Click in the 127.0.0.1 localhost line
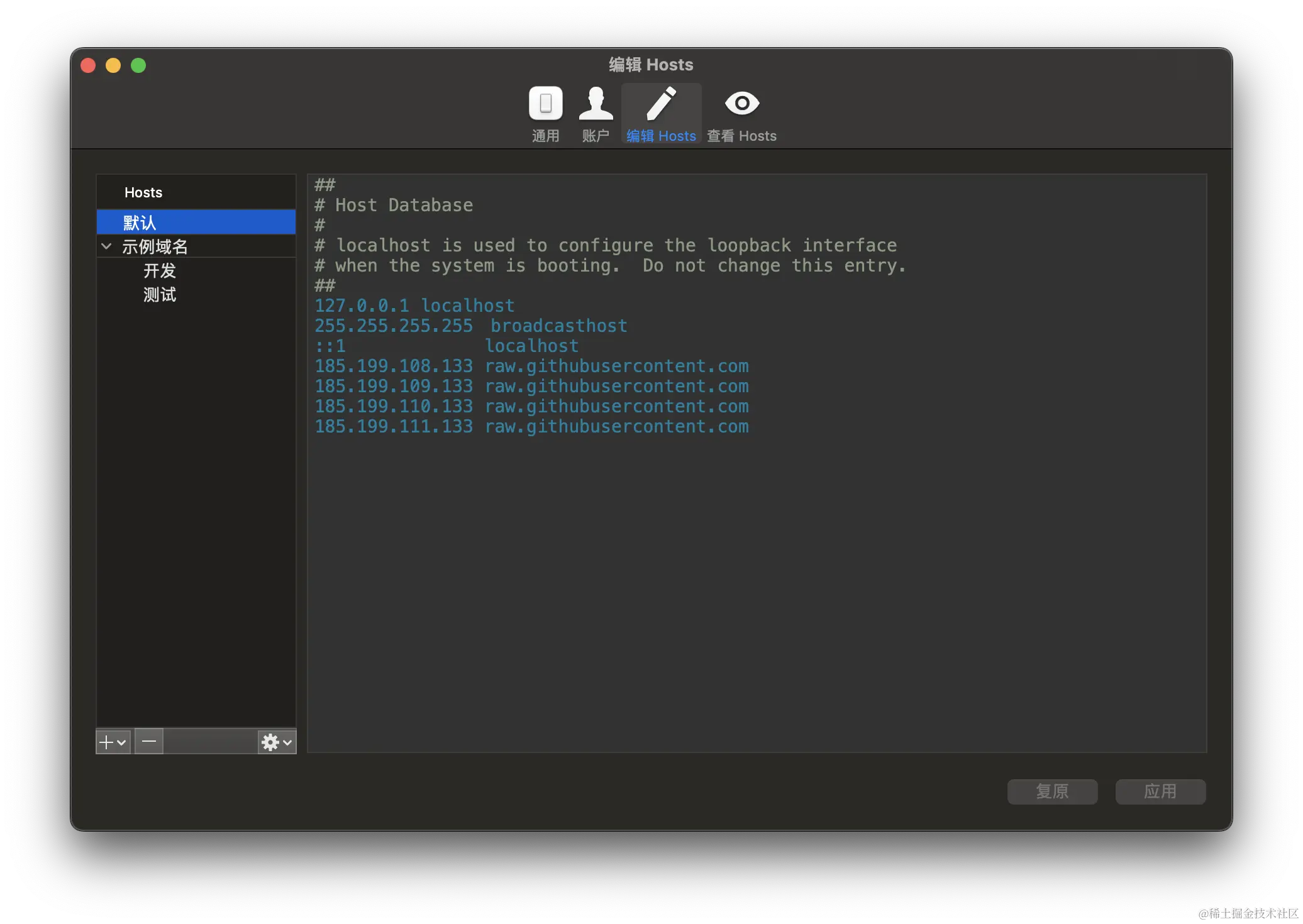This screenshot has height=924, width=1303. point(414,306)
